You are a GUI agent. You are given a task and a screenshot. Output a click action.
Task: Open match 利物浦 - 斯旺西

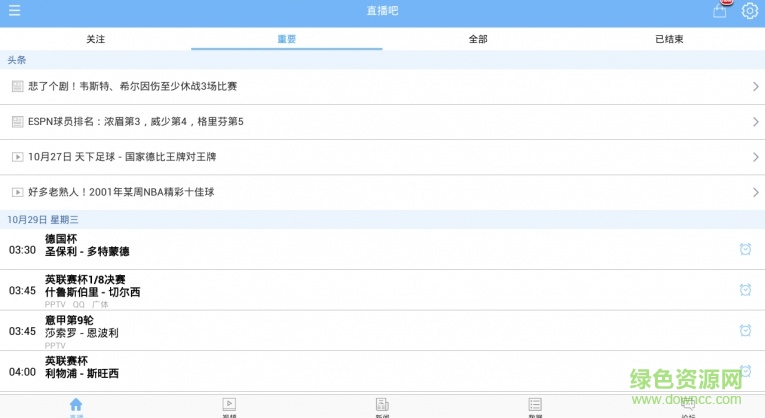pyautogui.click(x=382, y=371)
